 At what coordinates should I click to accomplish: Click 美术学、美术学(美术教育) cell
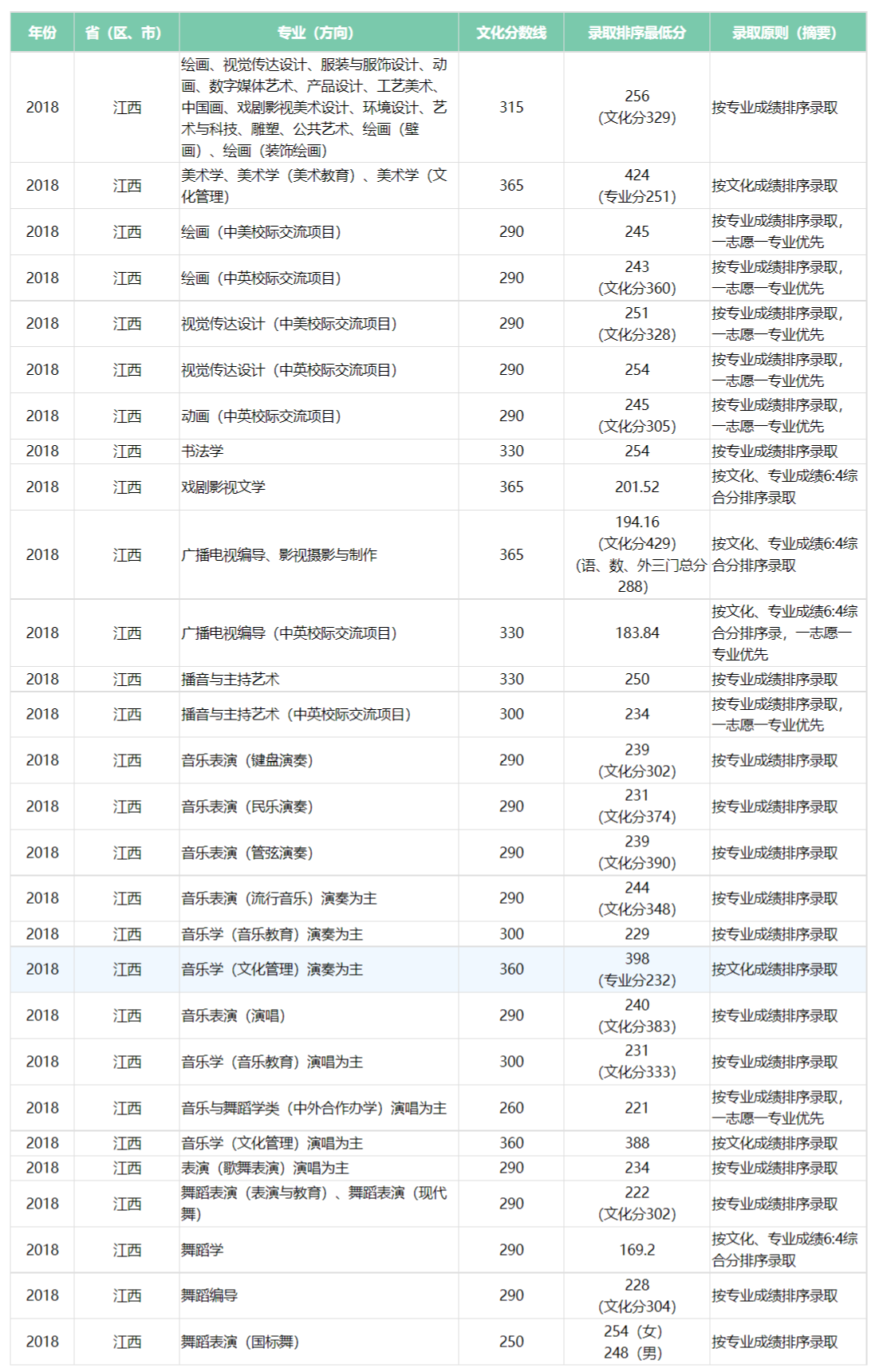tap(319, 186)
